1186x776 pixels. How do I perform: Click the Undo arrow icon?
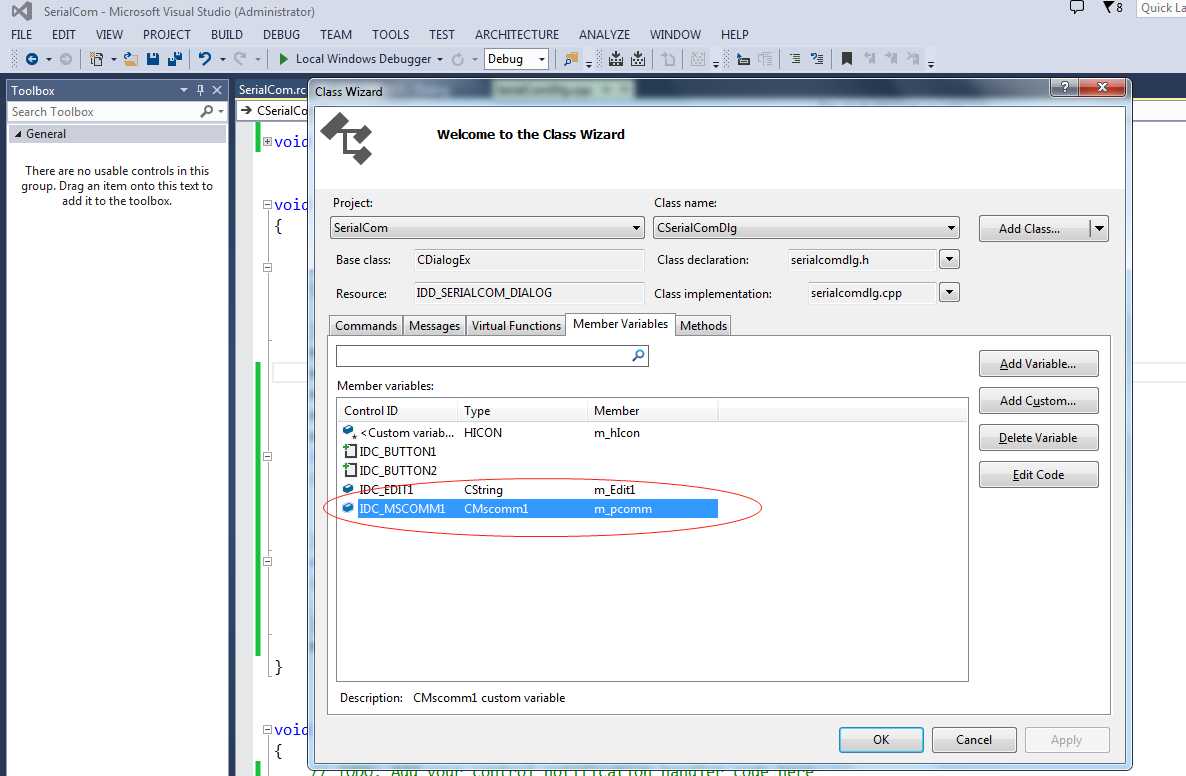[204, 59]
